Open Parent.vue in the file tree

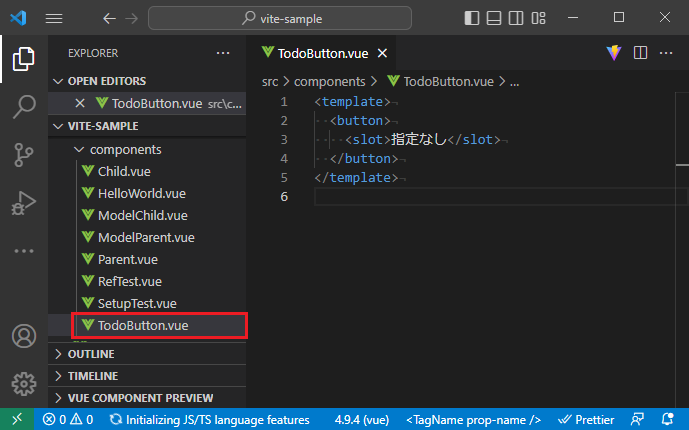click(x=147, y=259)
